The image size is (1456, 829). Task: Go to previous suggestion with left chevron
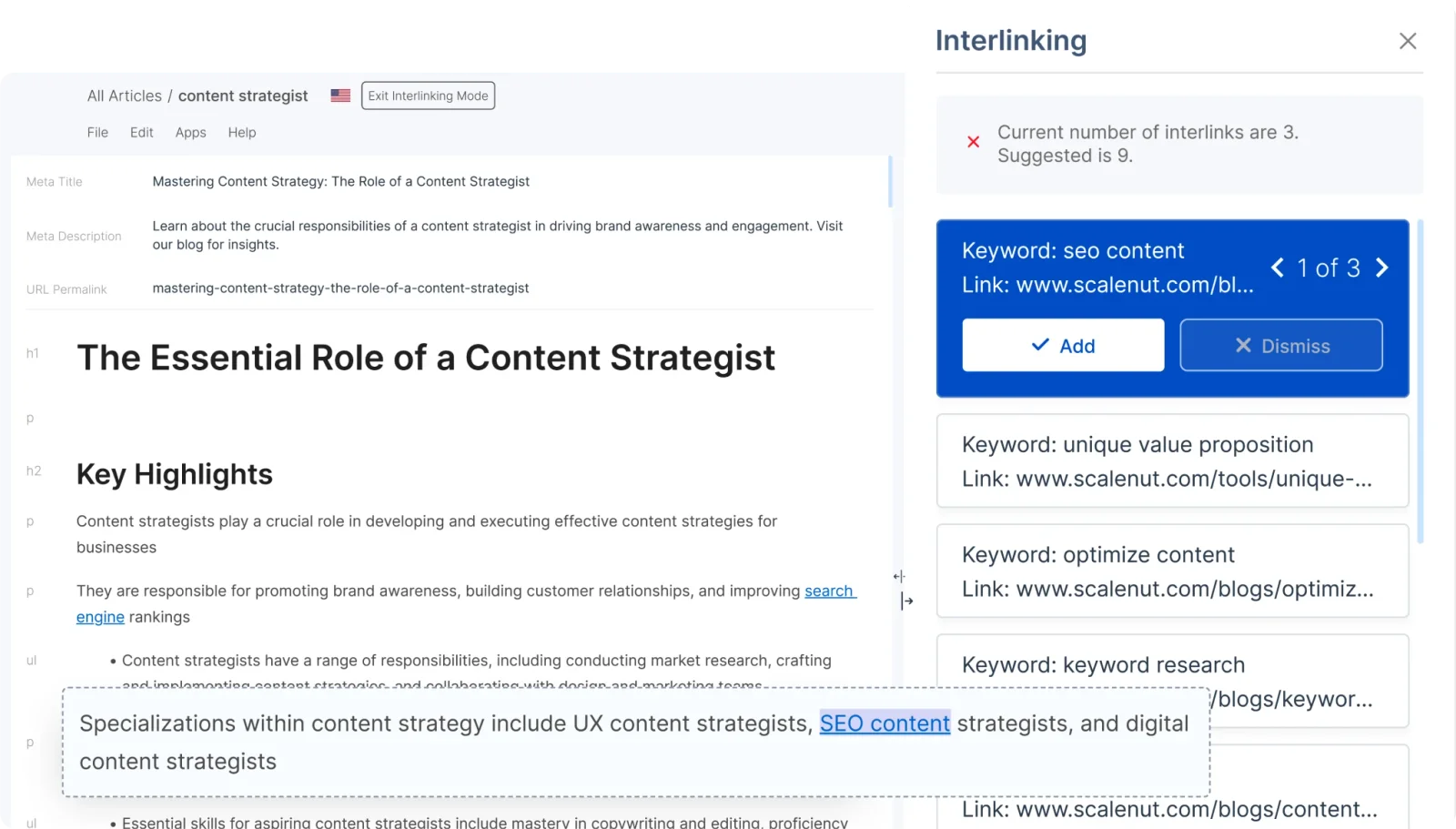pos(1278,268)
